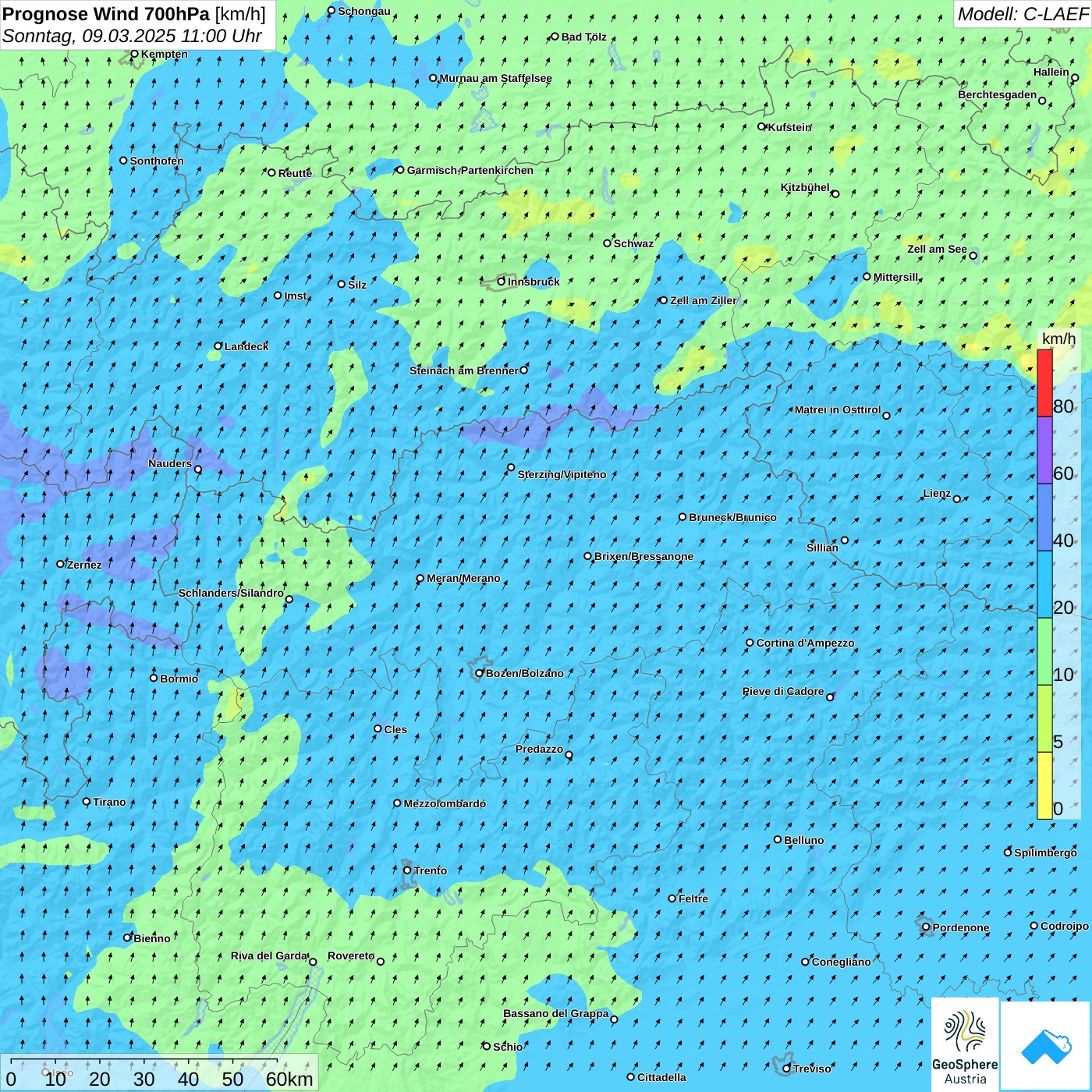Click the Kufstein city label
The image size is (1092, 1092).
pos(789,127)
